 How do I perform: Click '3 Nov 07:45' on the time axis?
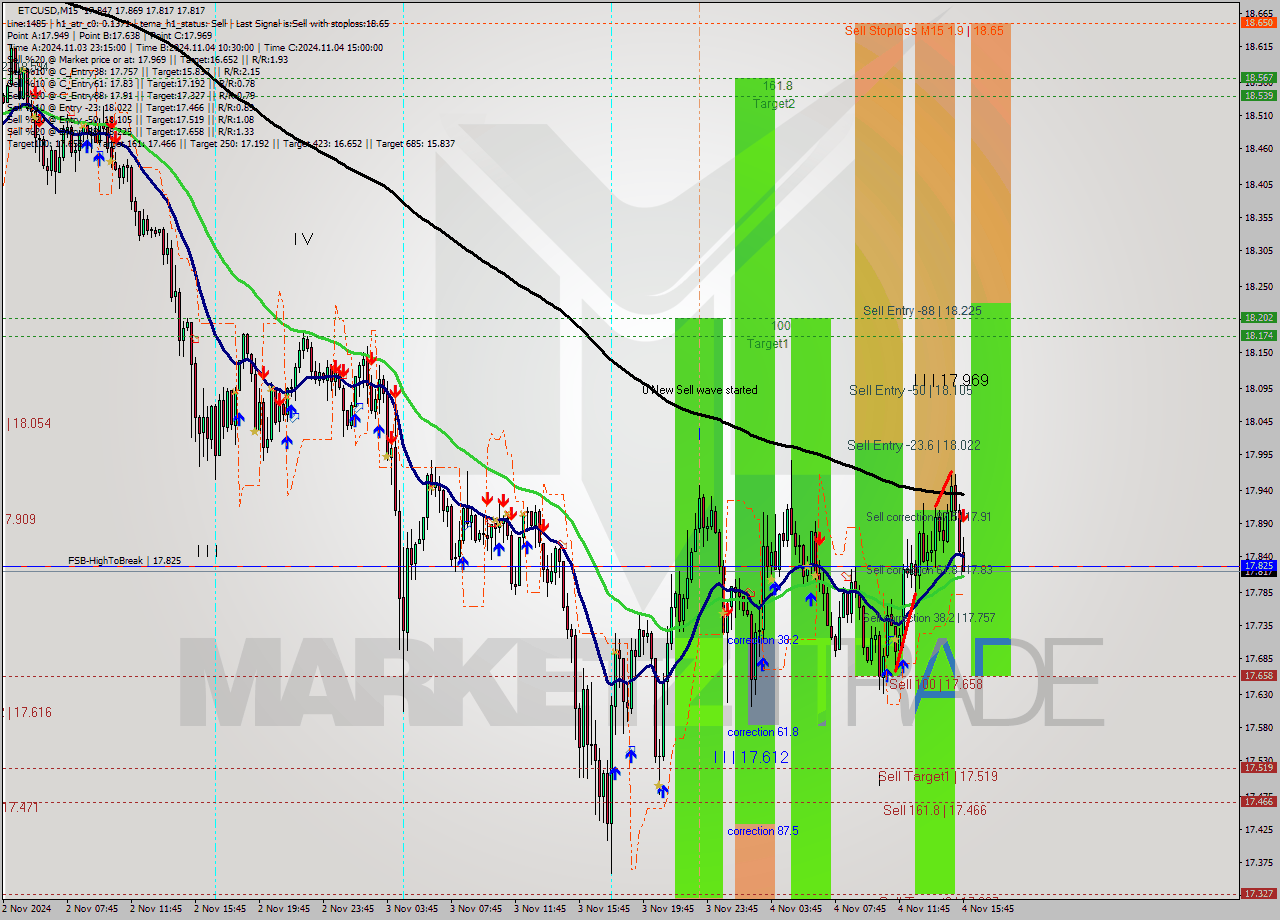point(476,909)
